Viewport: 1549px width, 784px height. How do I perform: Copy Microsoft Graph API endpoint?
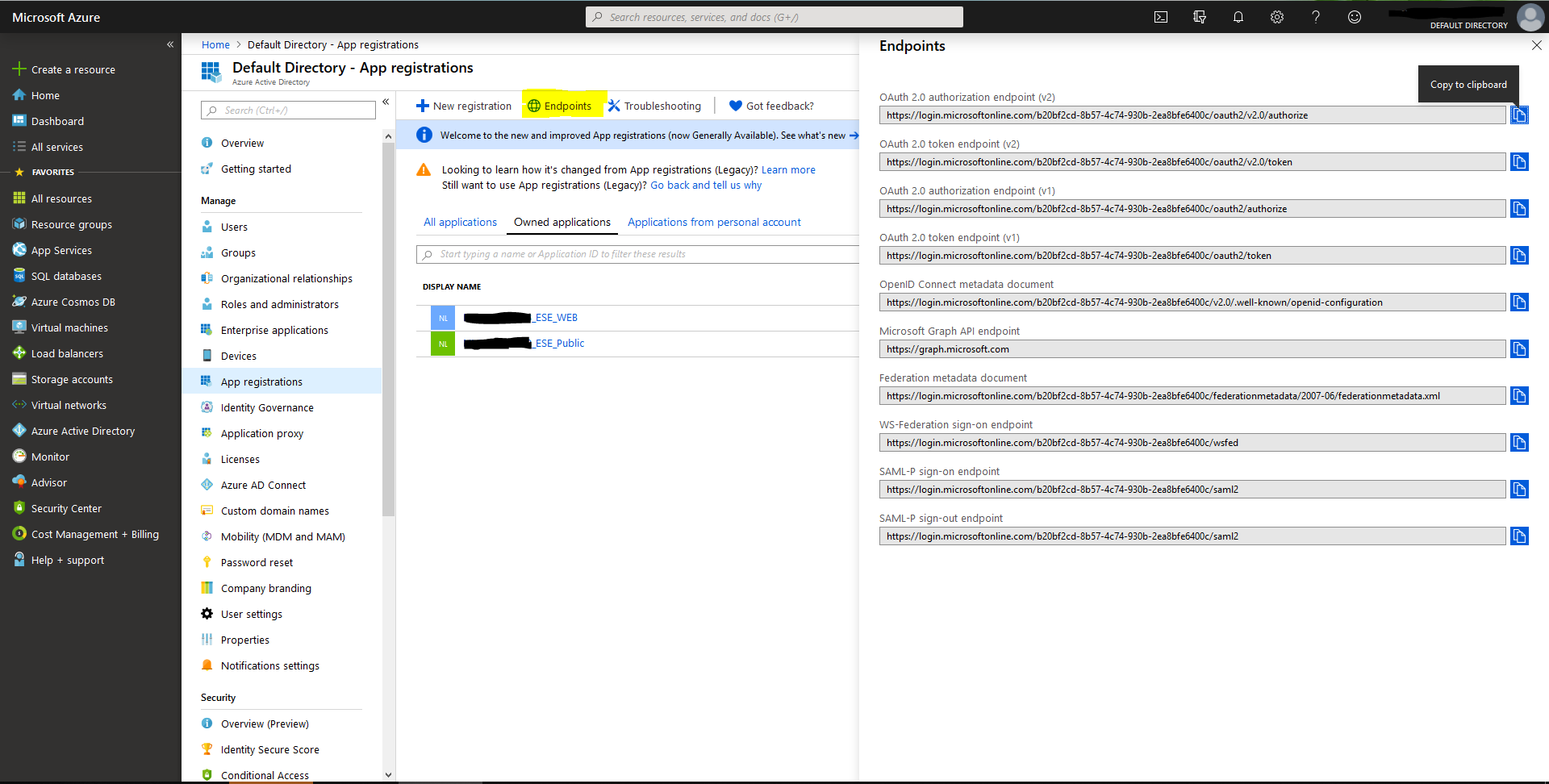(1519, 349)
